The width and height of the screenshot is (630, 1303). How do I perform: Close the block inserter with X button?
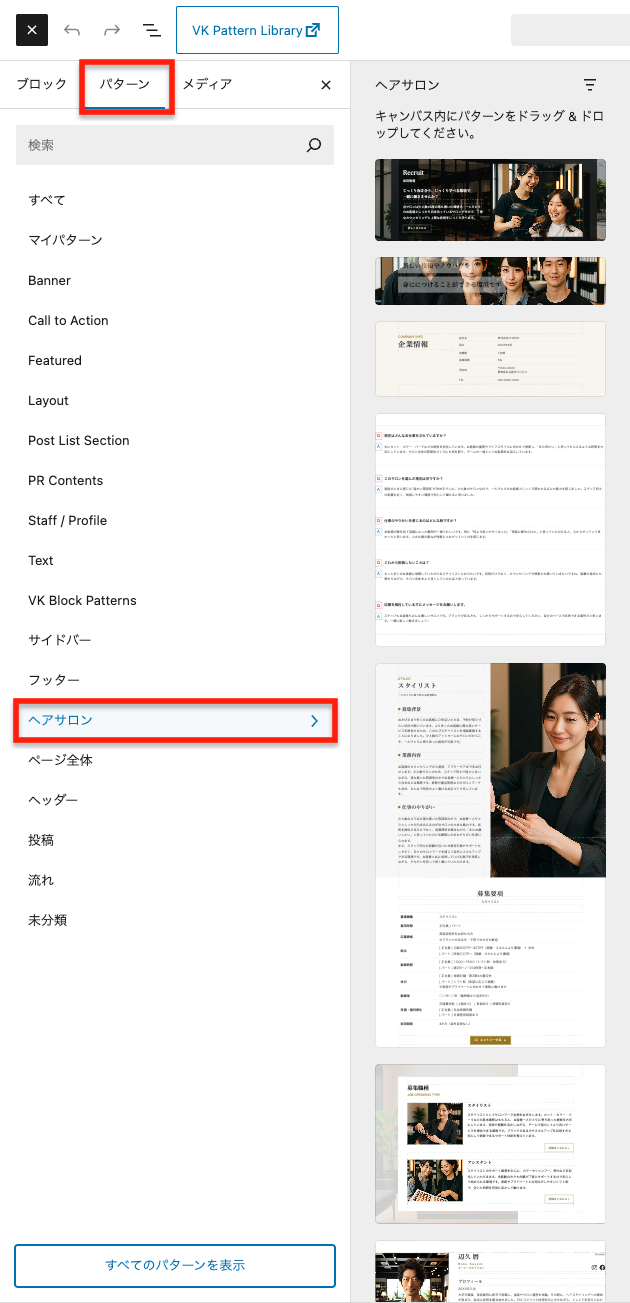click(32, 30)
